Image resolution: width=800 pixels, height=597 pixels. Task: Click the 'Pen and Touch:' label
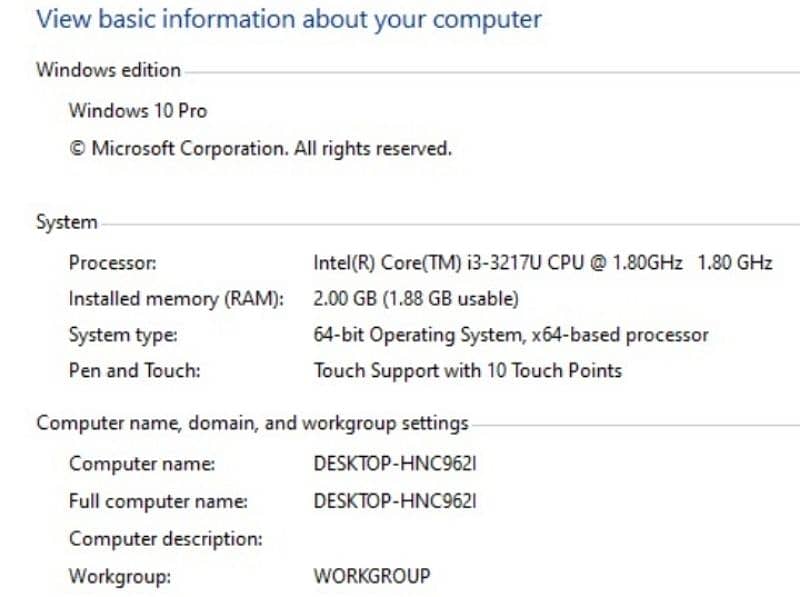click(134, 371)
